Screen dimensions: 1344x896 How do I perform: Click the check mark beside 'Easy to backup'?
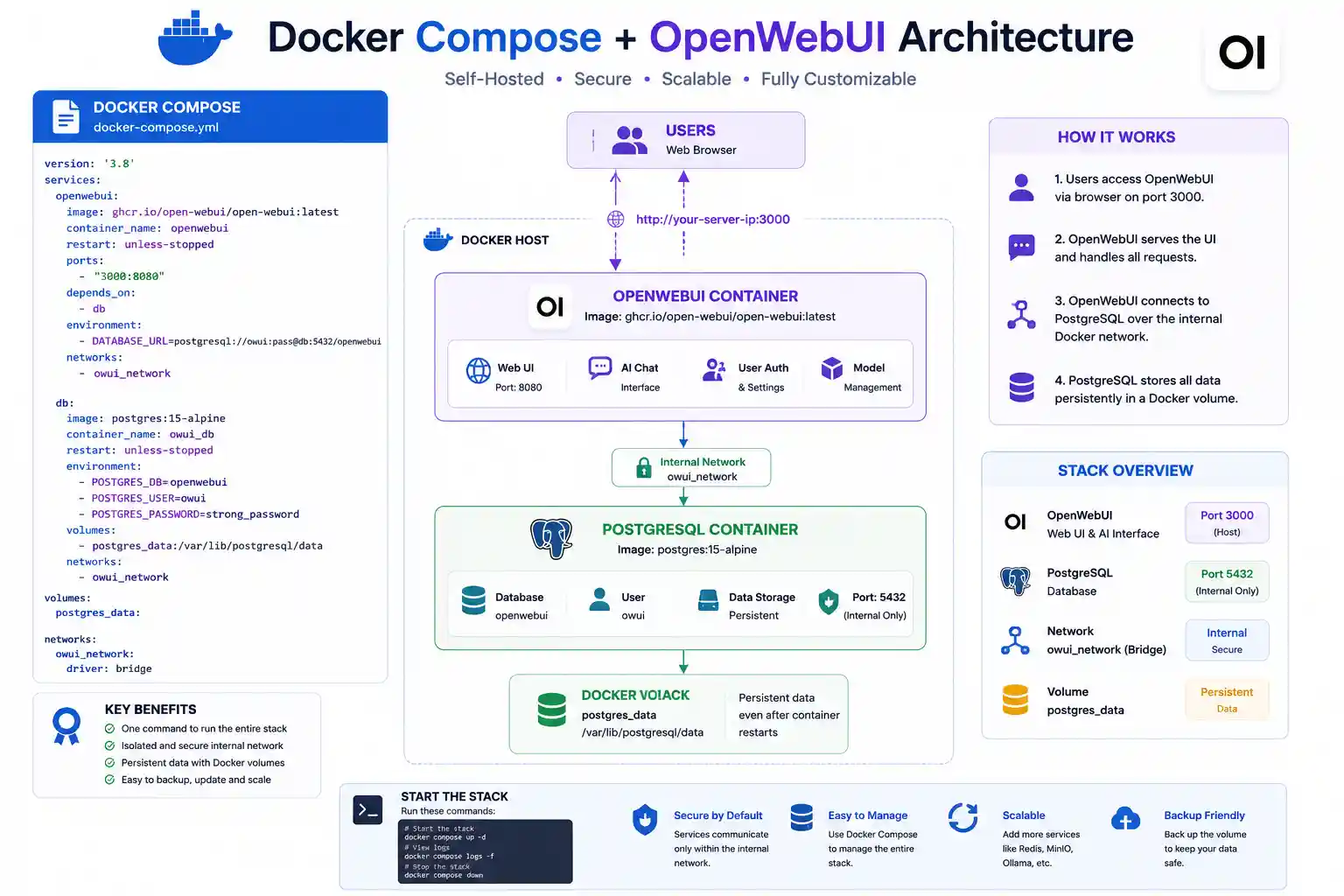(109, 780)
